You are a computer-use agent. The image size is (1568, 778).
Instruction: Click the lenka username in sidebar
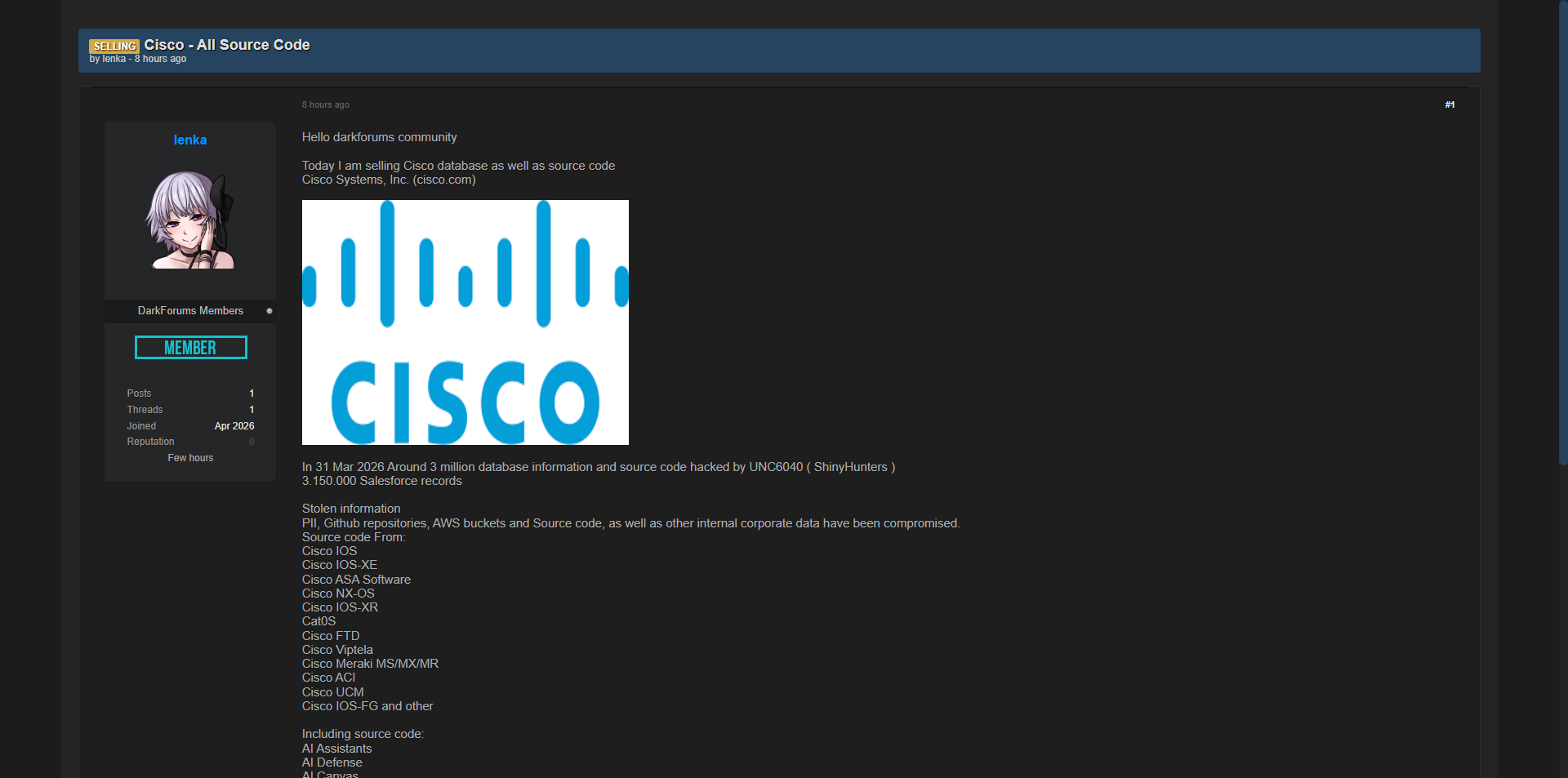click(x=189, y=140)
